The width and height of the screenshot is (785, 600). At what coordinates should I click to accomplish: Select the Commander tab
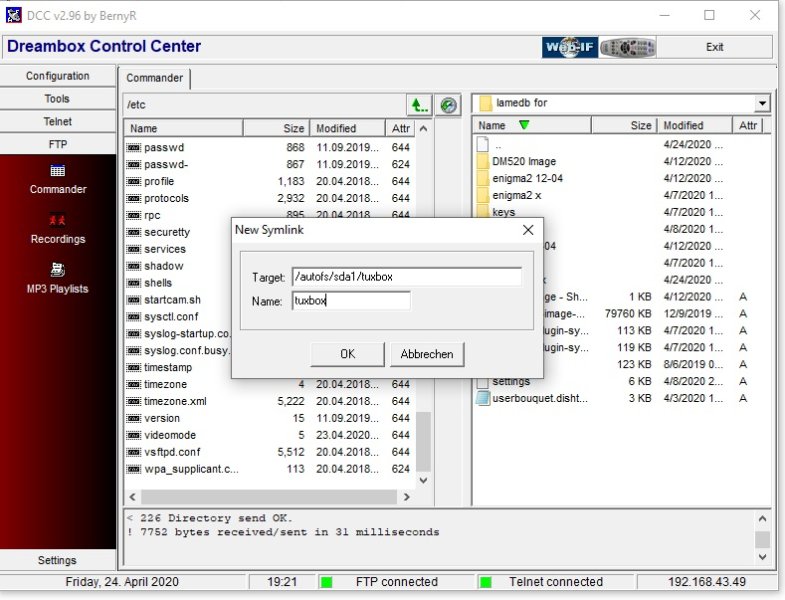click(x=154, y=78)
